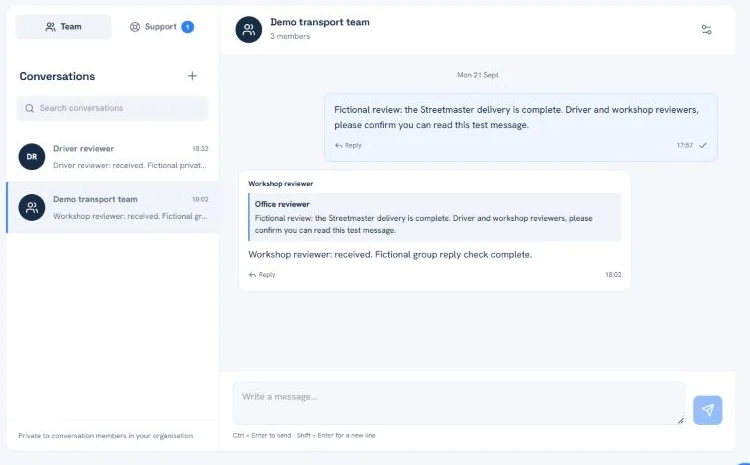750x465 pixels.
Task: Click the 17:57 time on the sent message
Action: click(x=684, y=145)
